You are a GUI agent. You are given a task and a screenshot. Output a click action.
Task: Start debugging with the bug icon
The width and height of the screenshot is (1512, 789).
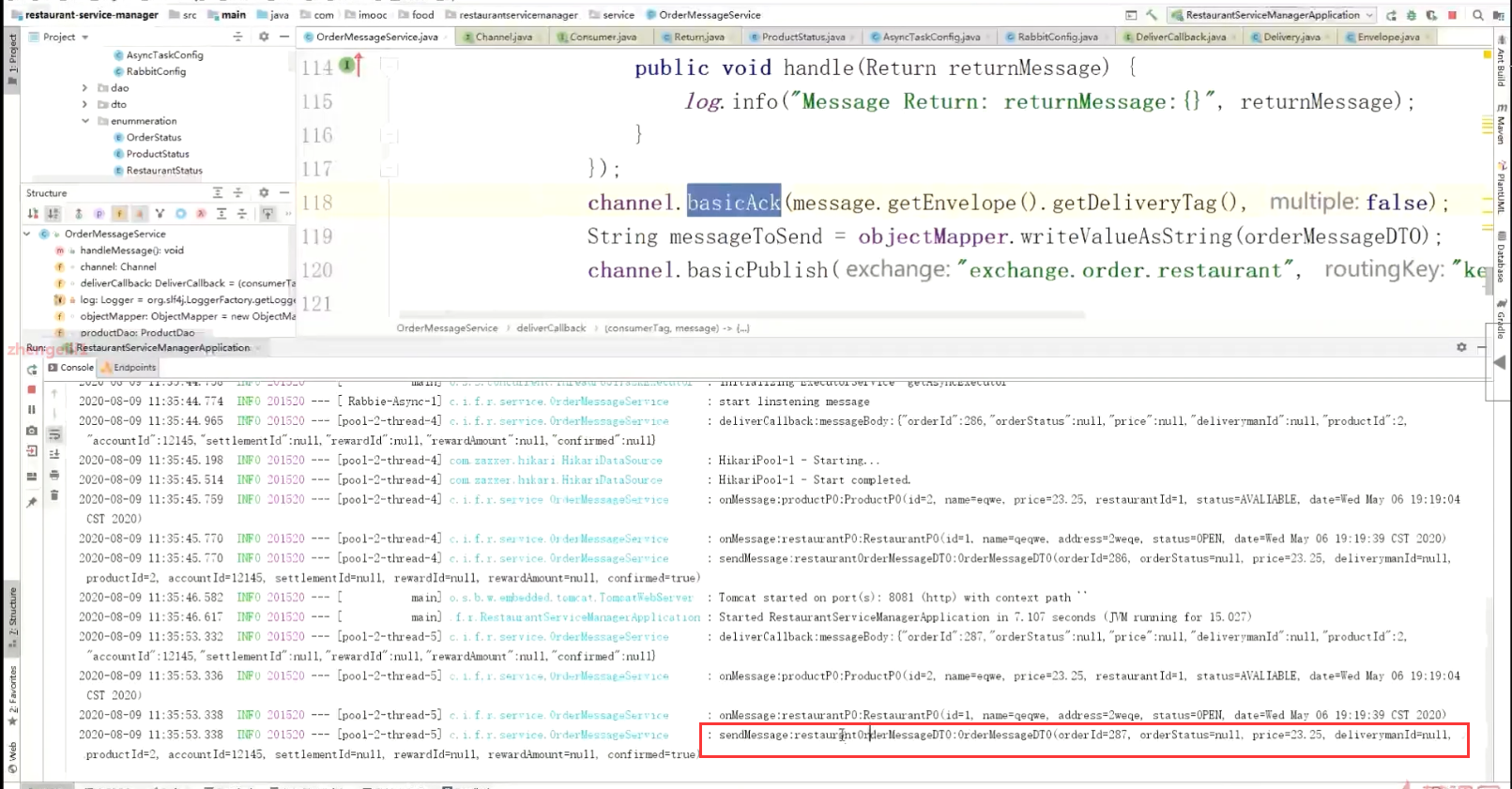pos(1412,15)
